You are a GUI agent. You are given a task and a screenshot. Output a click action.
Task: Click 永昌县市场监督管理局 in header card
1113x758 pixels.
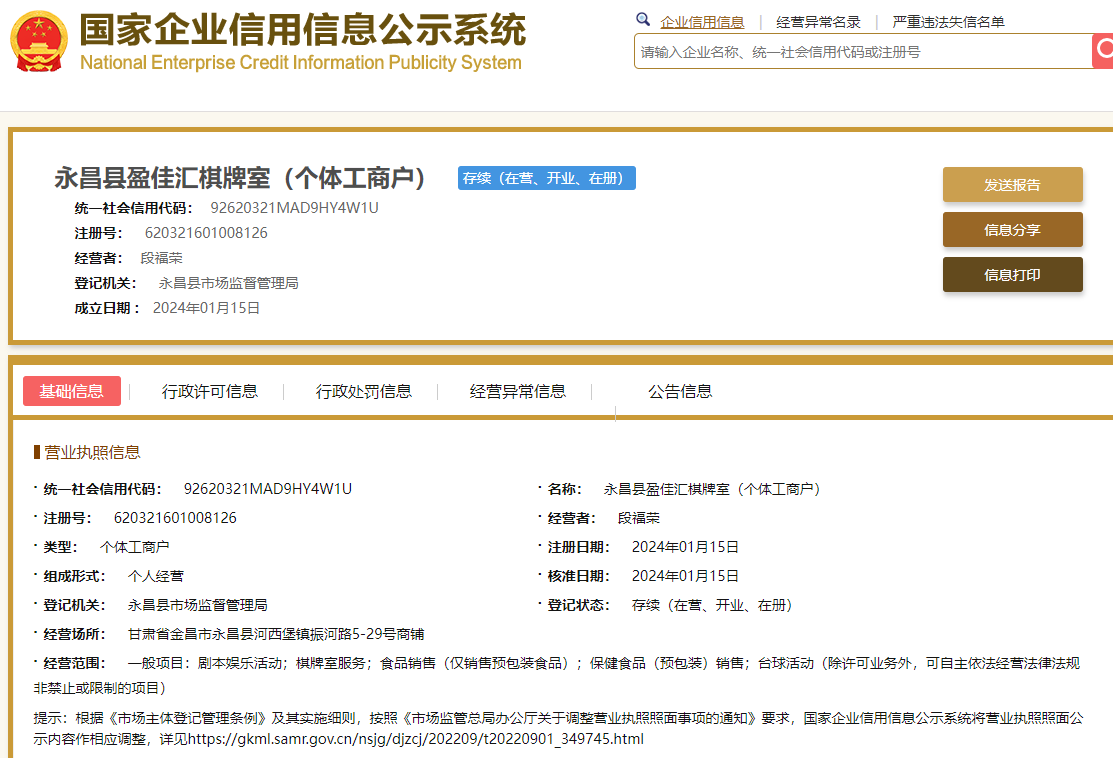229,283
